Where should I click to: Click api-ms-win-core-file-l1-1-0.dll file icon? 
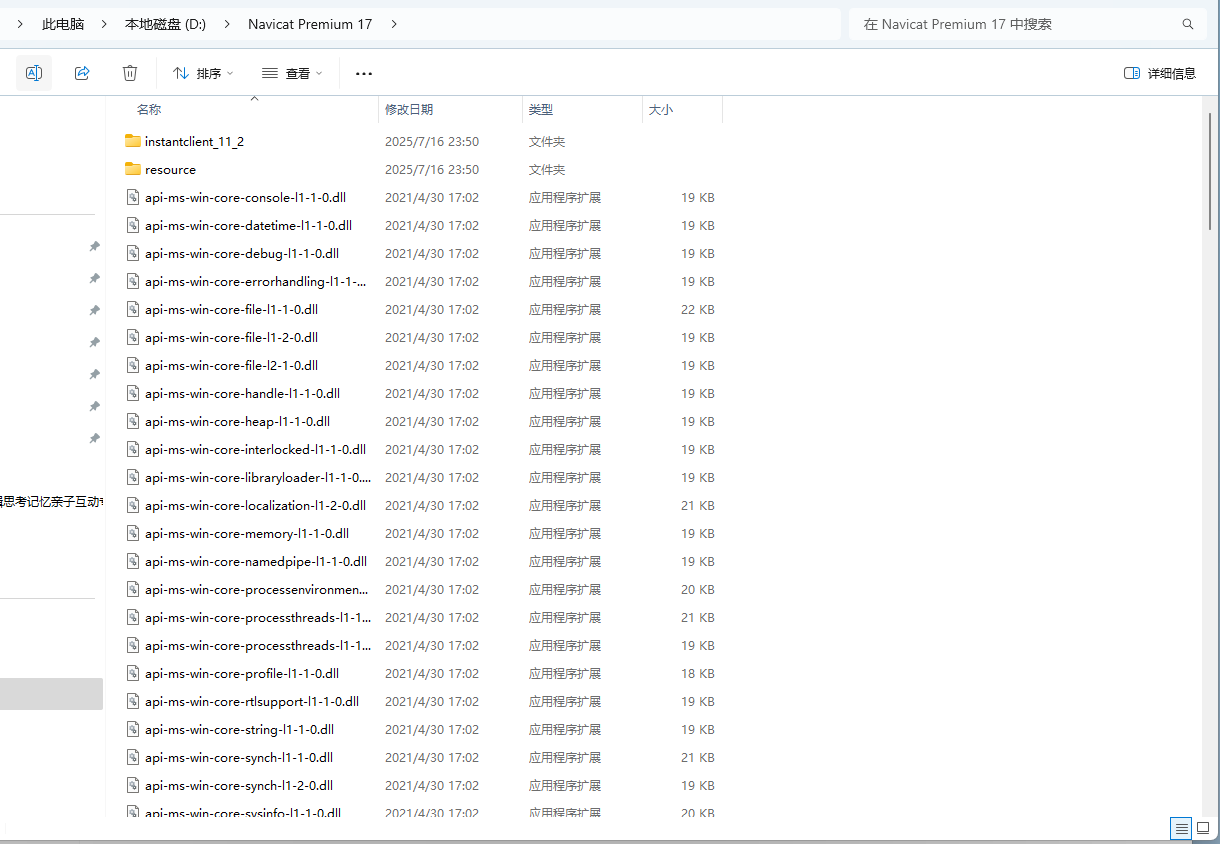(133, 309)
